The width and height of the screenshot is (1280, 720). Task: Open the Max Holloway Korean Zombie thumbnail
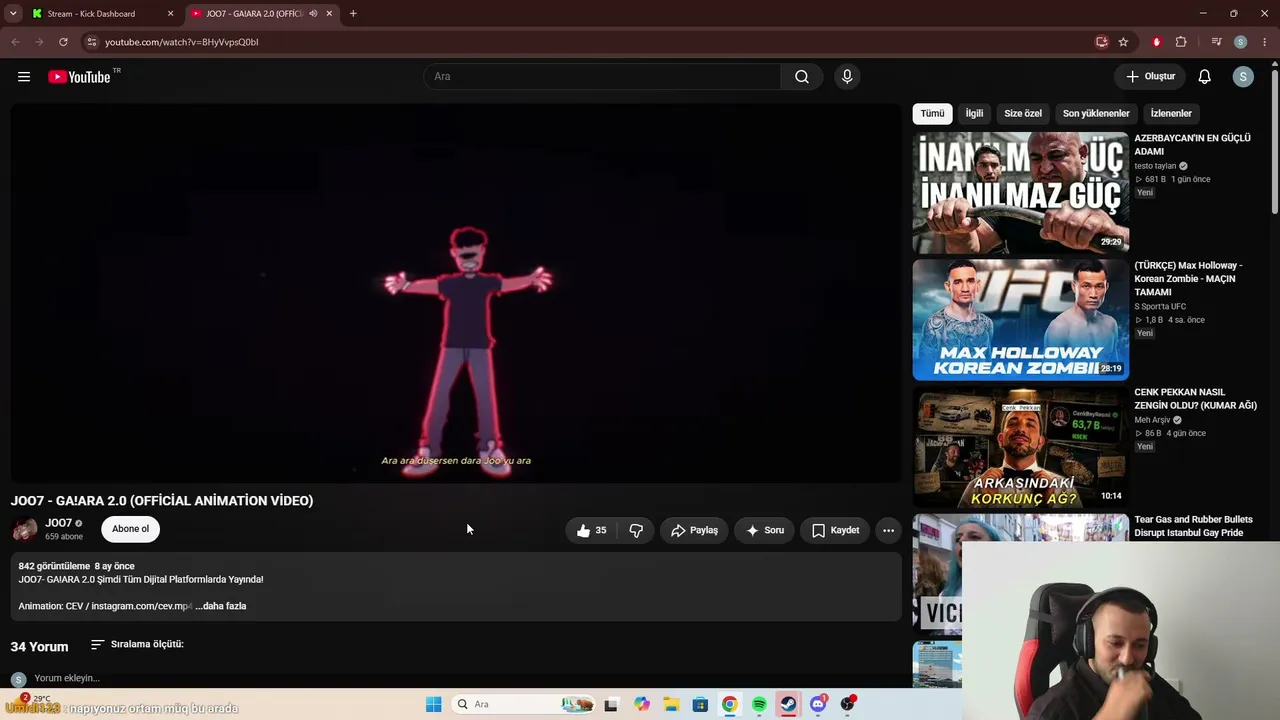coord(1021,320)
